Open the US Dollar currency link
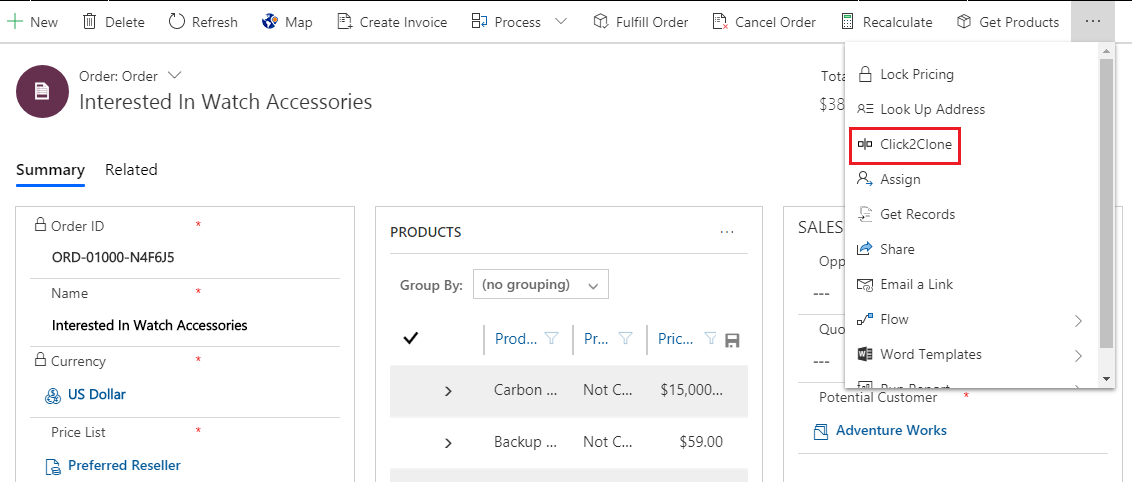This screenshot has width=1132, height=482. pos(97,394)
